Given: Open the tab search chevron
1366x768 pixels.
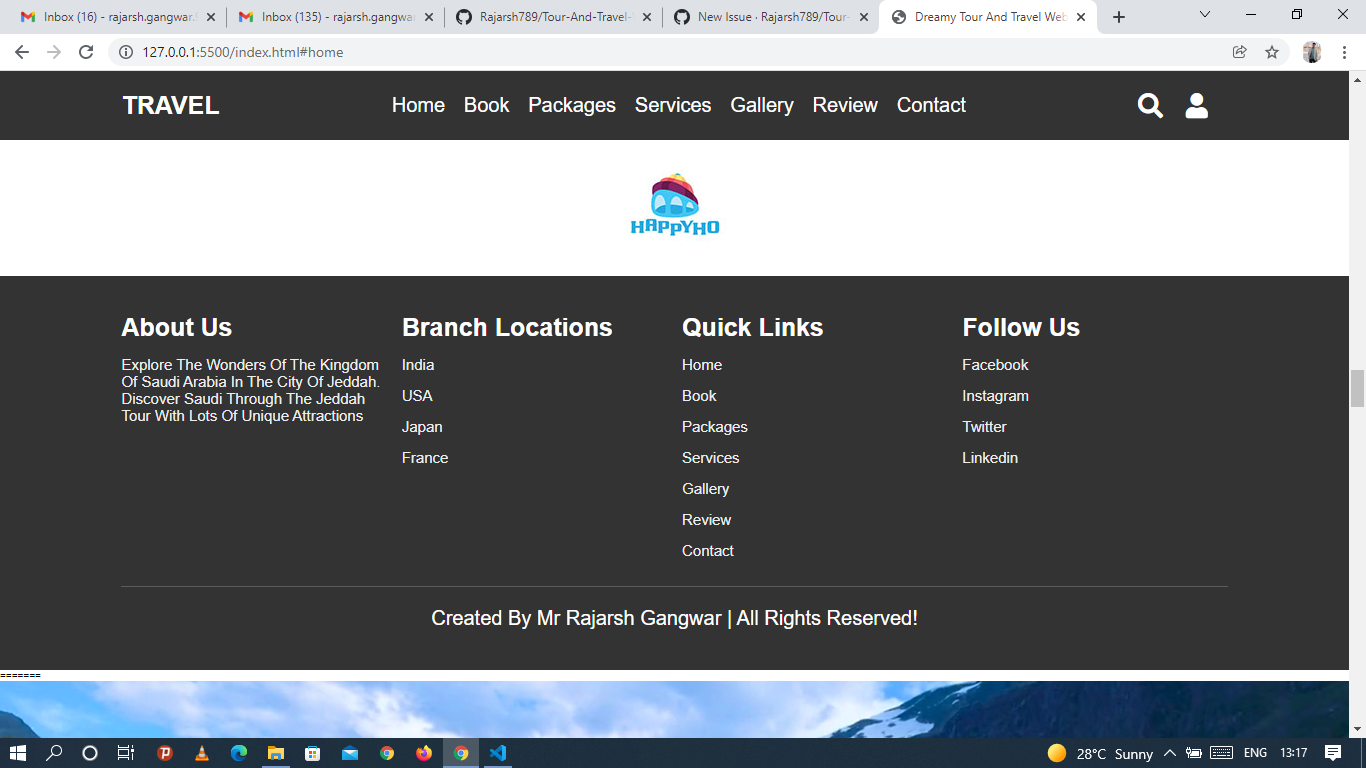Looking at the screenshot, I should 1205,15.
